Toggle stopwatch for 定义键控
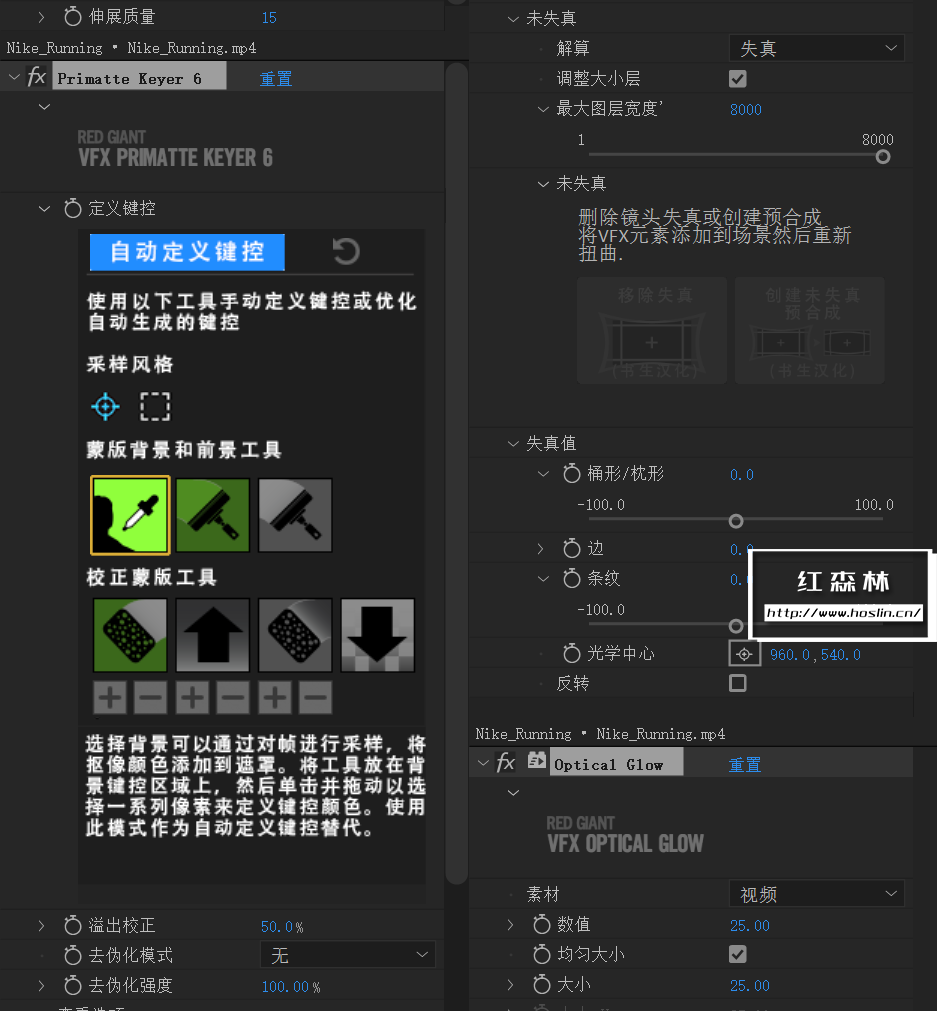The image size is (937, 1011). tap(73, 208)
